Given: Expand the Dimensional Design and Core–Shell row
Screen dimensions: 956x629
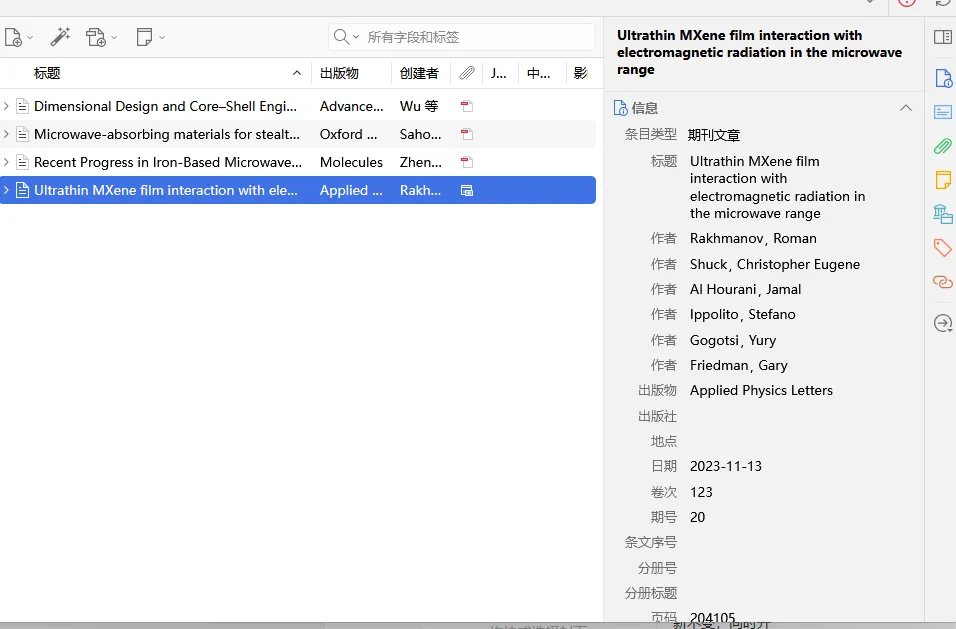Looking at the screenshot, I should [x=6, y=106].
